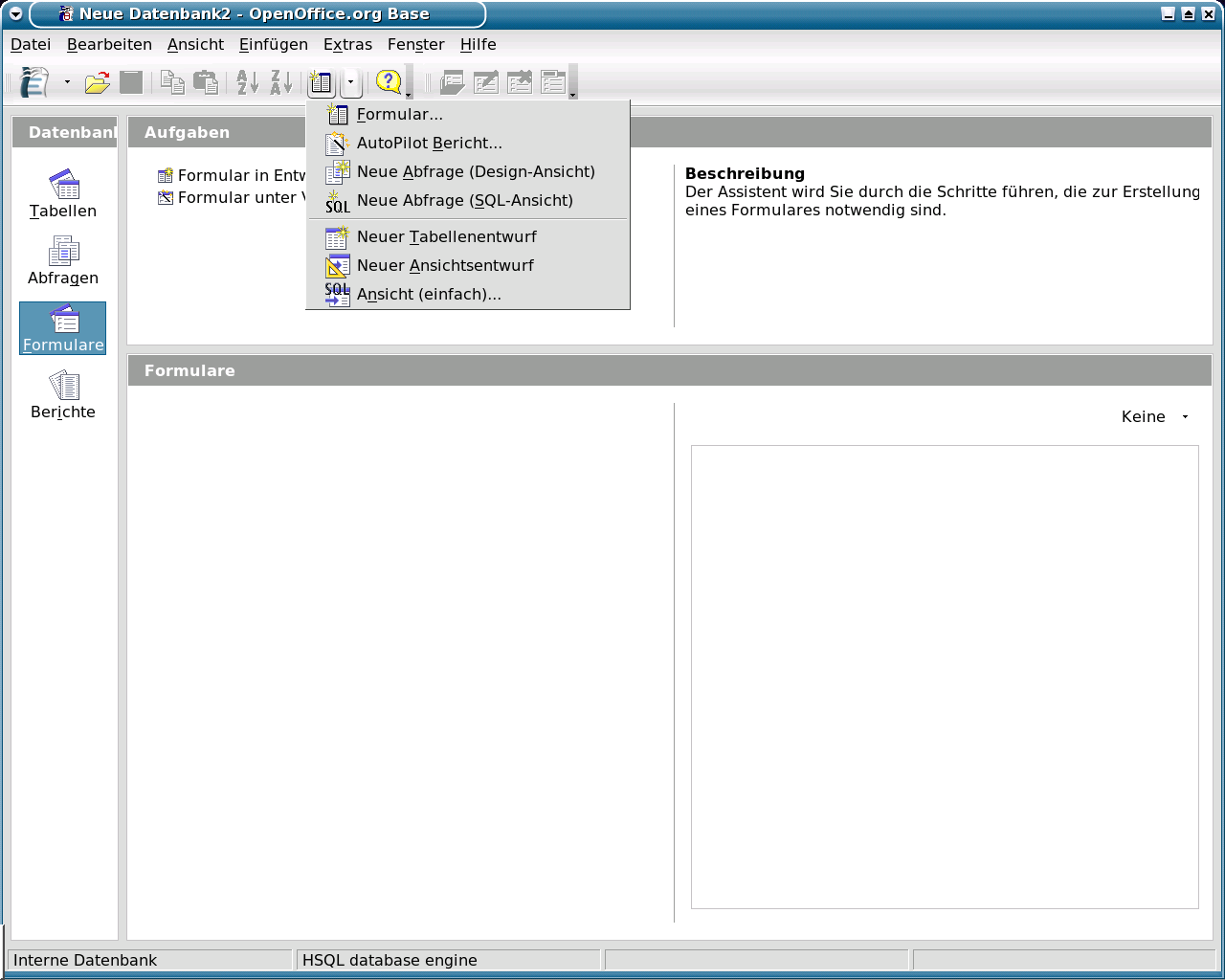
Task: Click the Sort Ascending A-Z icon
Action: (248, 82)
